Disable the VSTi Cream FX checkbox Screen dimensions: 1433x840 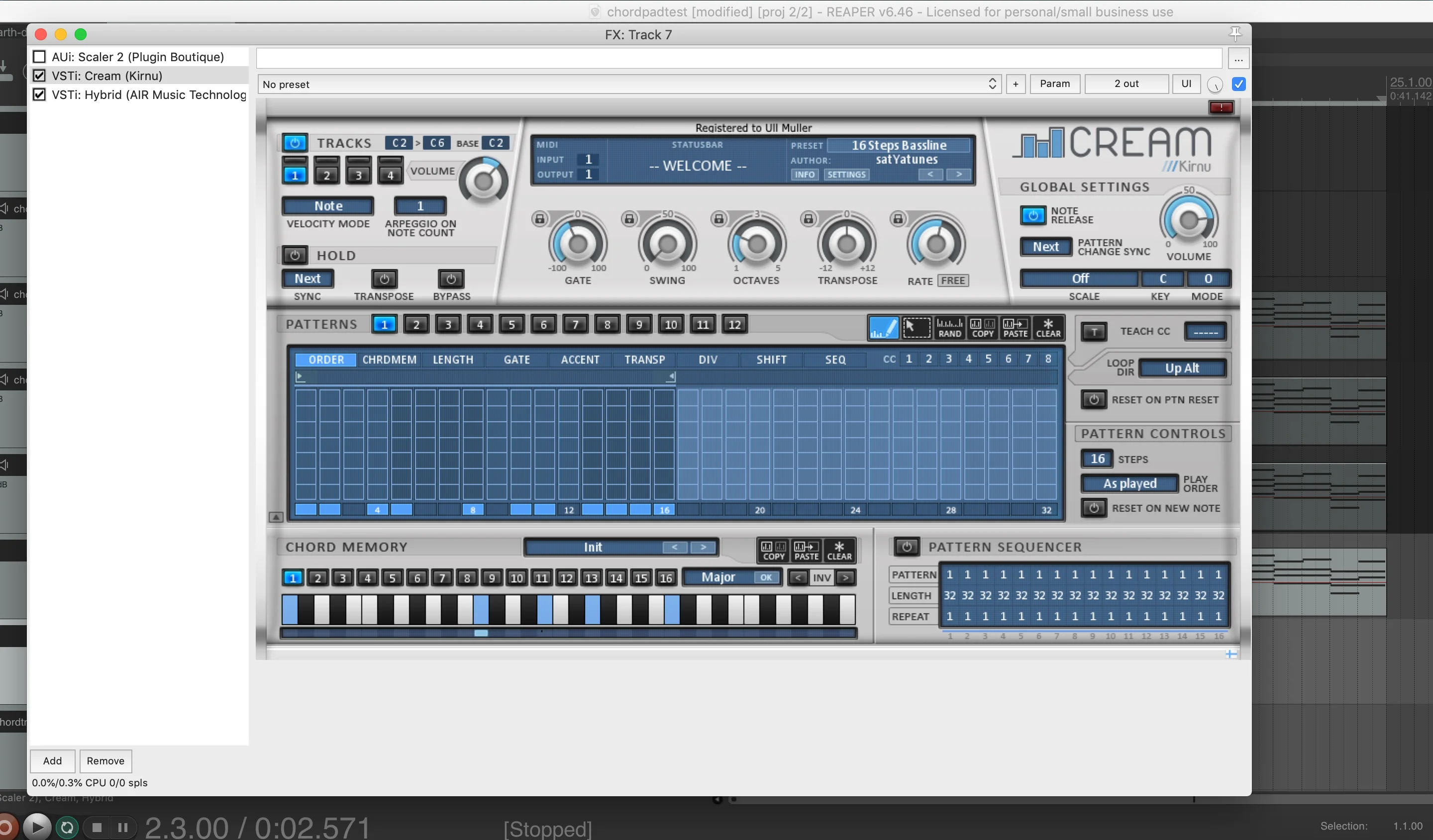[39, 76]
